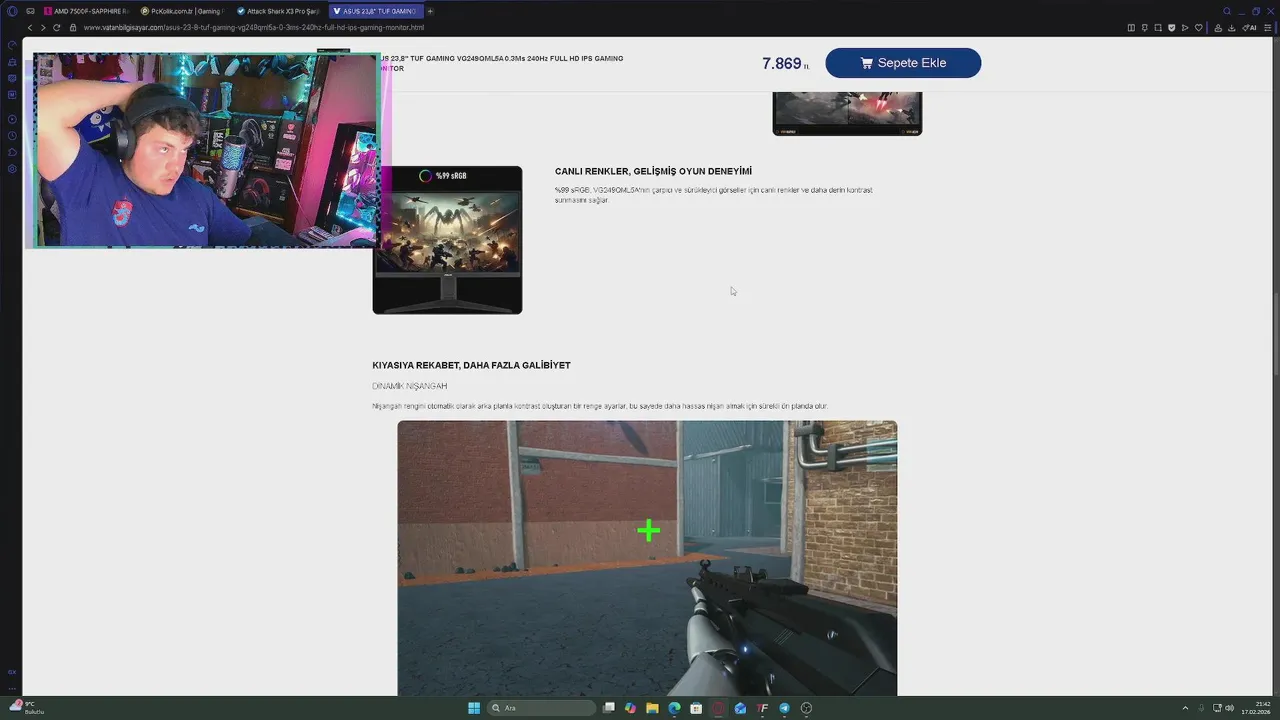
Task: Open Telegram from taskbar
Action: [x=784, y=708]
